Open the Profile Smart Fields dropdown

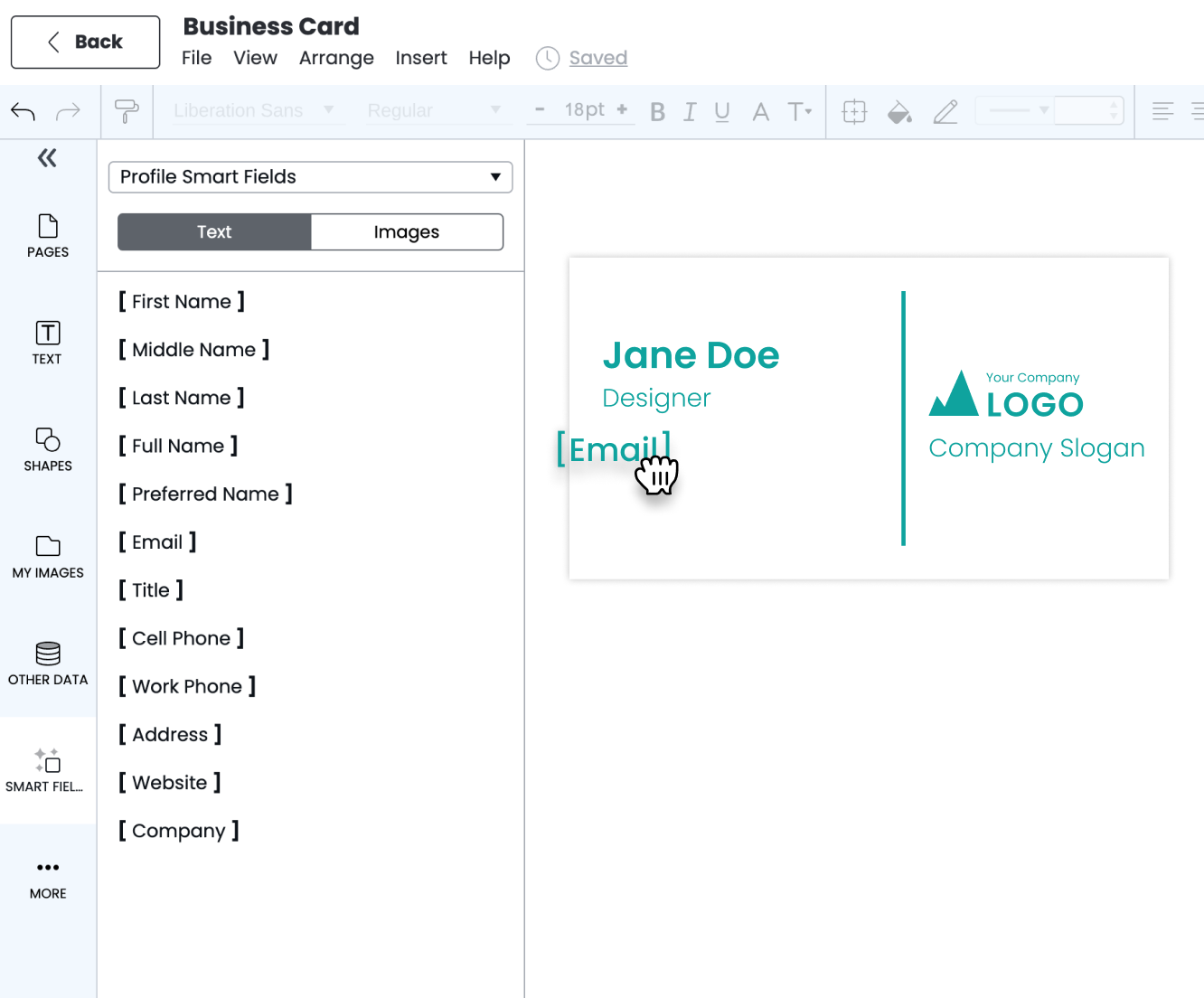(310, 177)
